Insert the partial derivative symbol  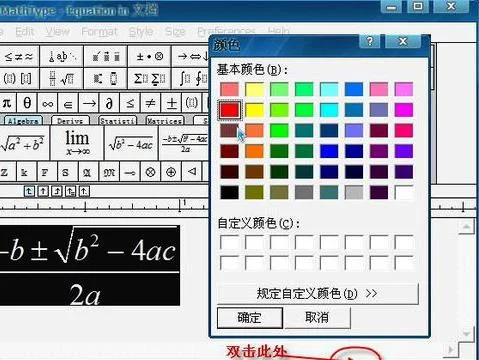pos(109,104)
